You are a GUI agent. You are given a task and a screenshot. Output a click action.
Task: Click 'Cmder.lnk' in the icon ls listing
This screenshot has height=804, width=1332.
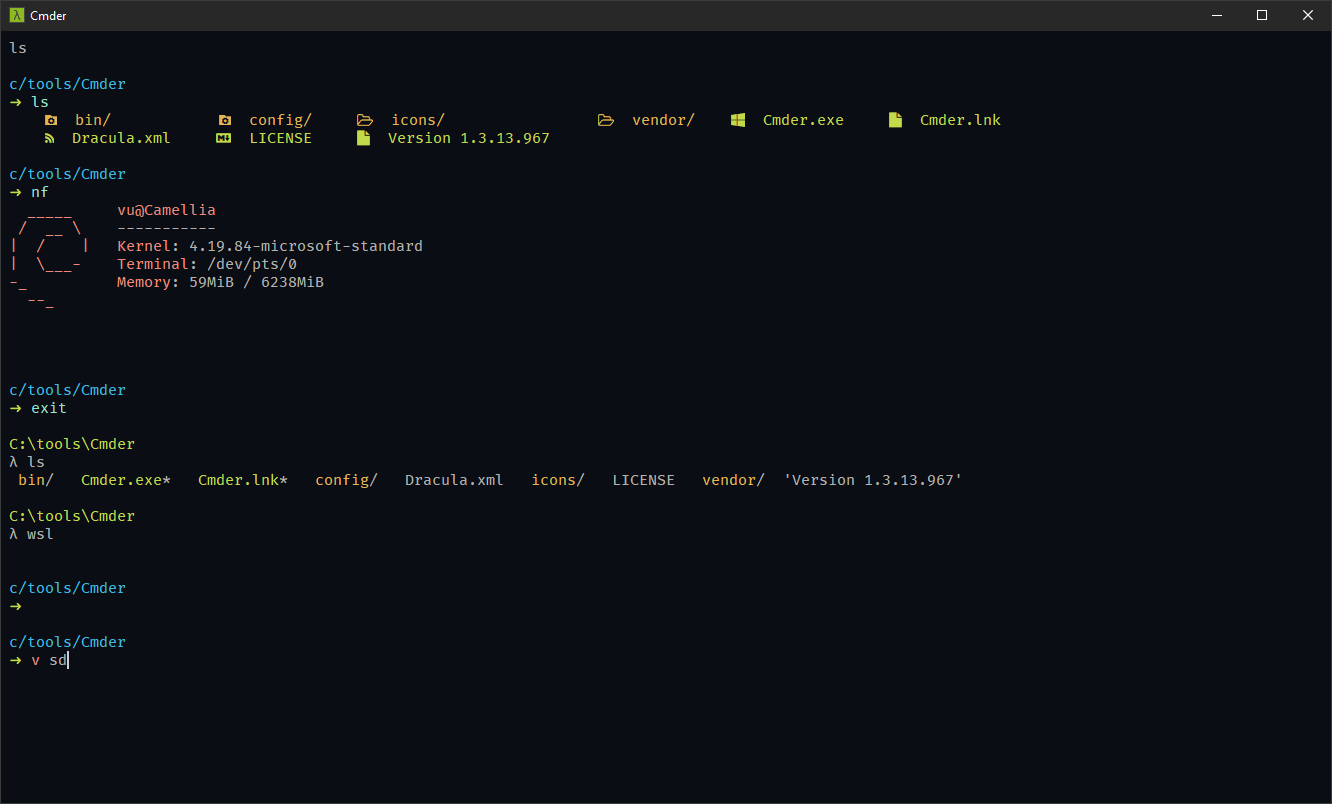960,120
